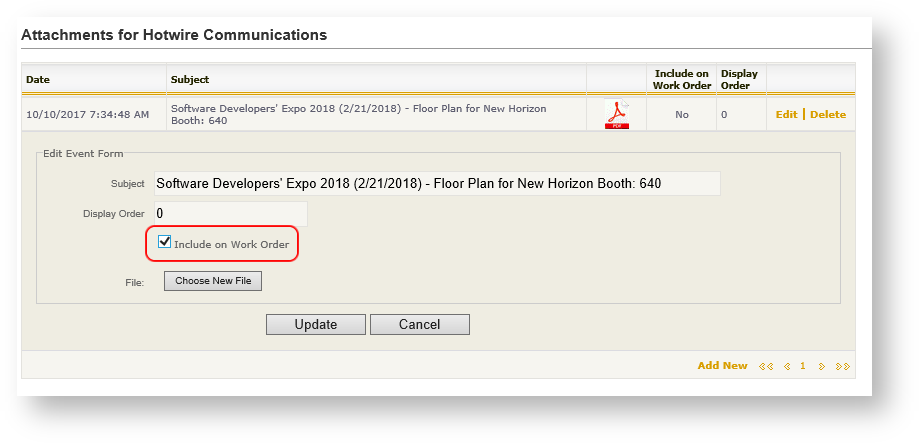Select page 1 in pagination
Screen dimensions: 920x444
click(x=803, y=366)
